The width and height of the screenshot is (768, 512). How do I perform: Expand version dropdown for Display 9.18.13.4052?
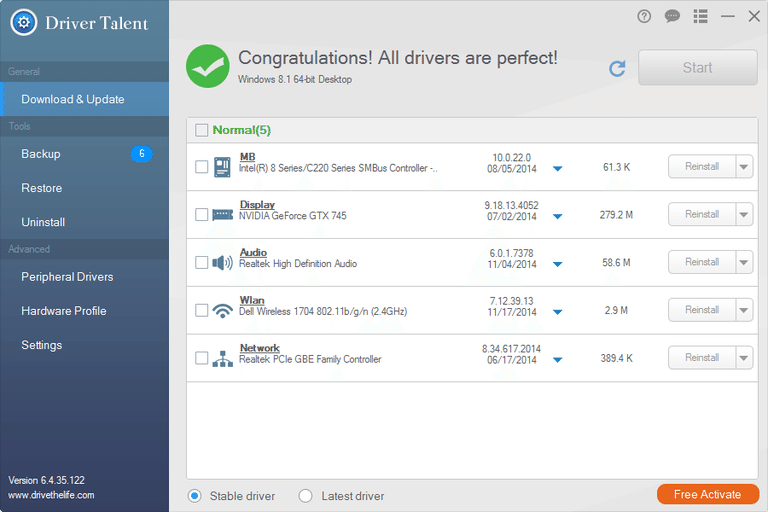click(x=557, y=216)
